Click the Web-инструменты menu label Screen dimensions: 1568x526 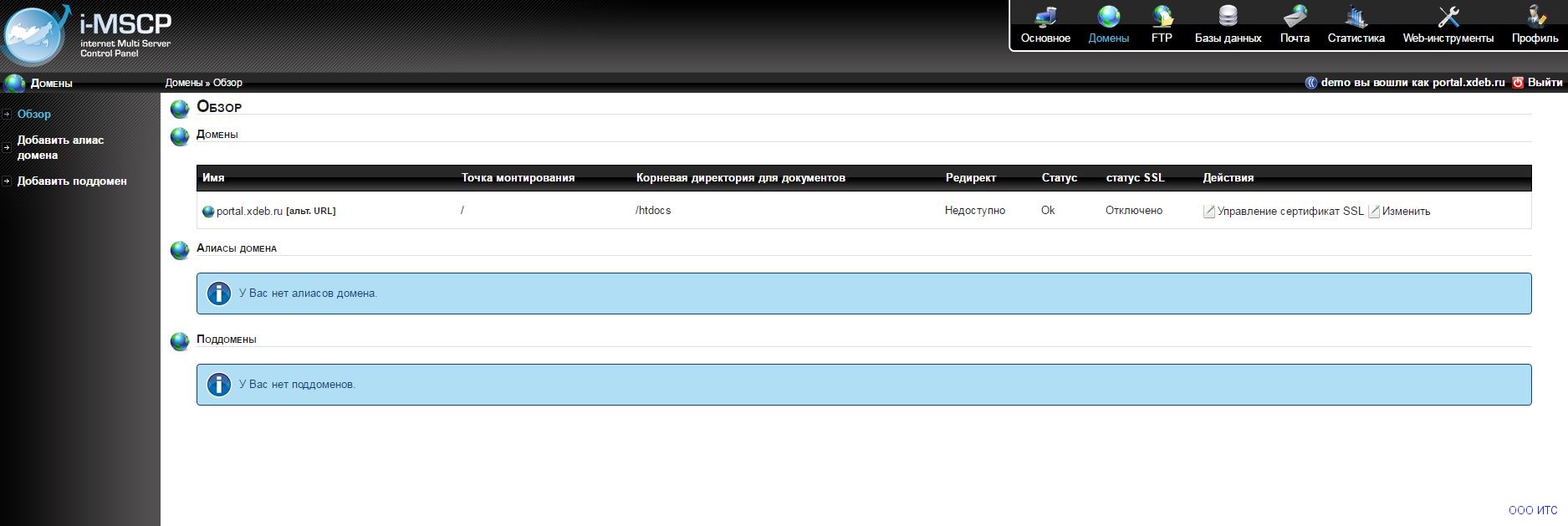[x=1448, y=38]
